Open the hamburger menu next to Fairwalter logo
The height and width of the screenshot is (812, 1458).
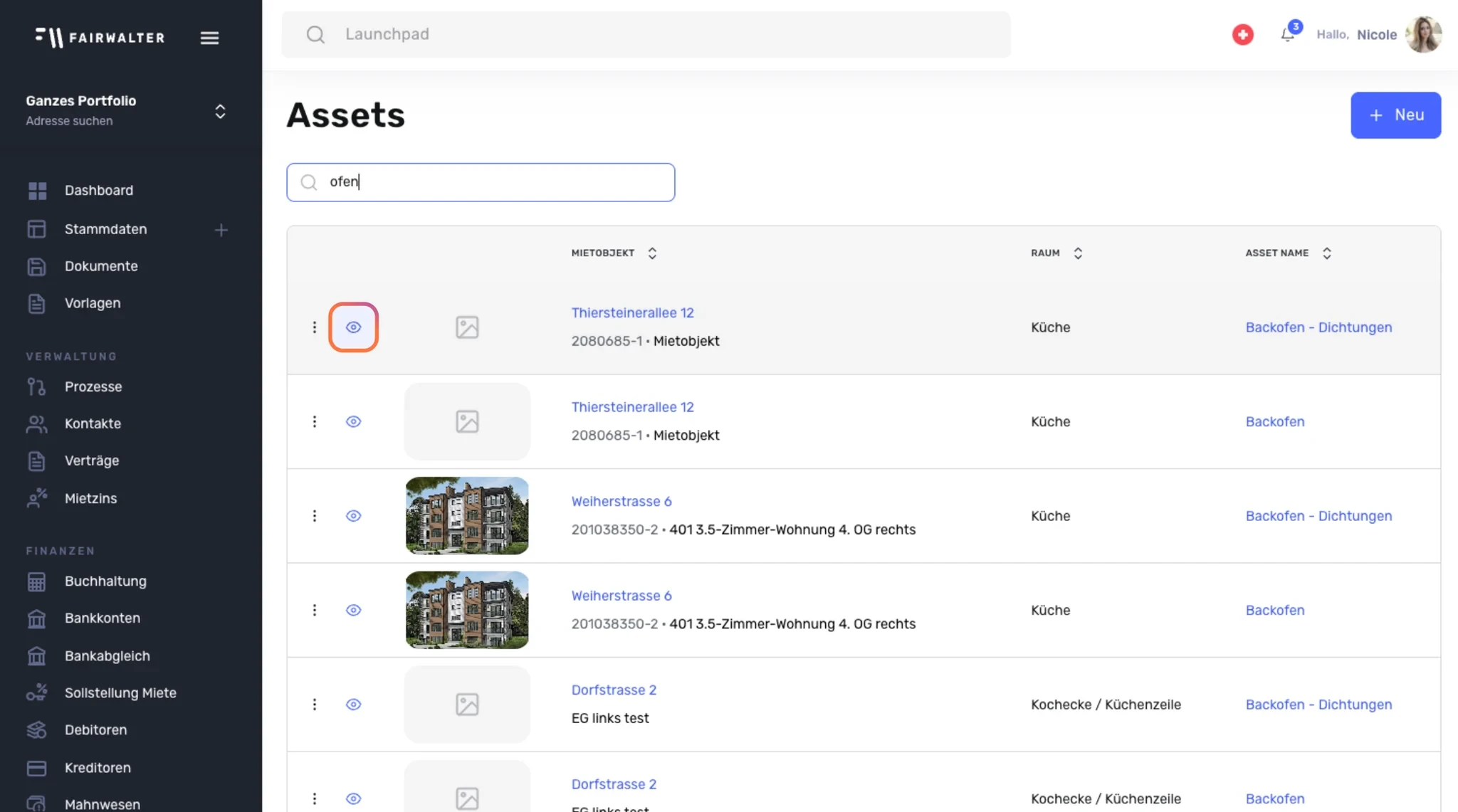click(x=209, y=38)
